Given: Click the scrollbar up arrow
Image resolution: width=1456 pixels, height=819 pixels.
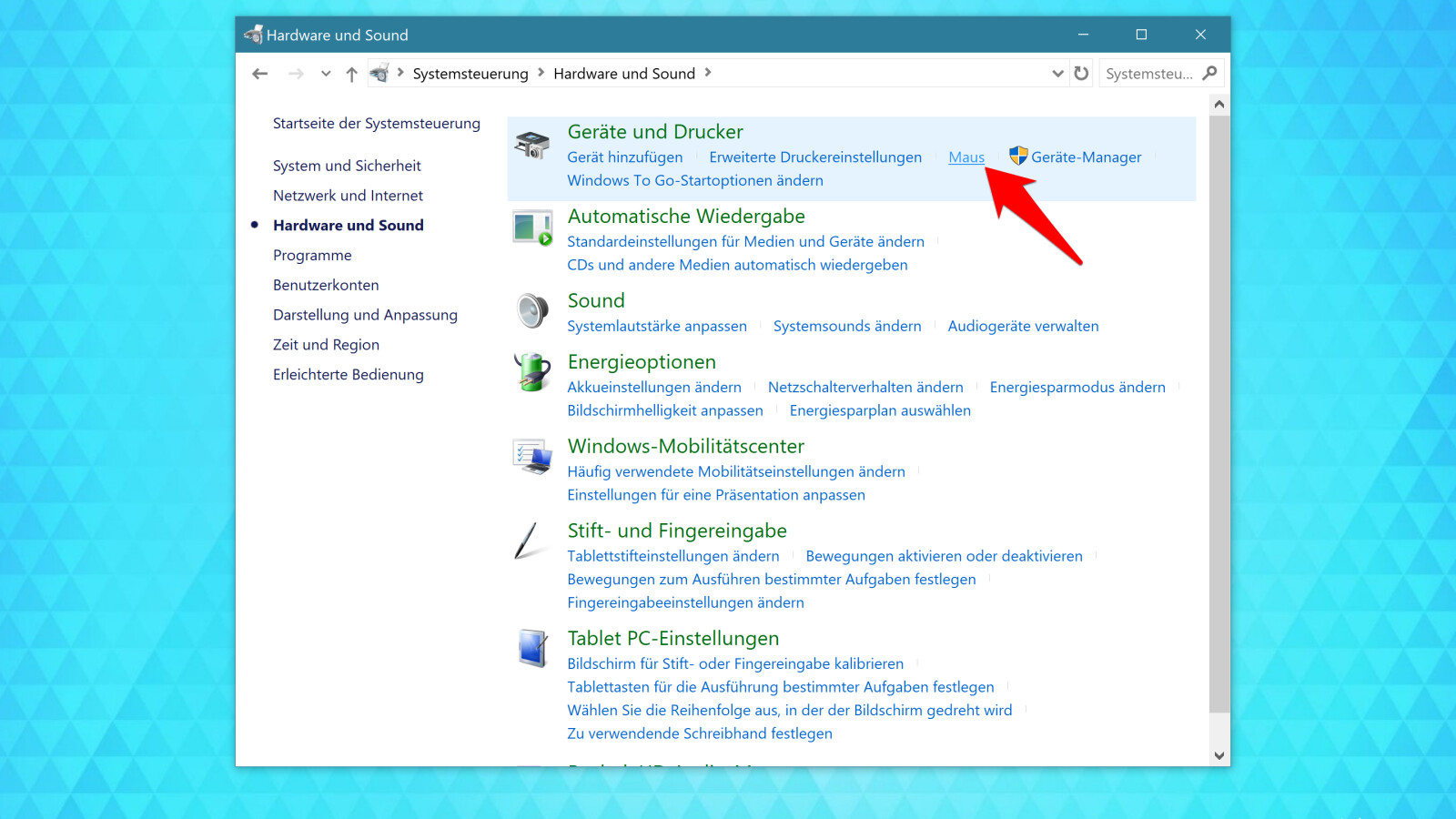Looking at the screenshot, I should click(x=1219, y=104).
